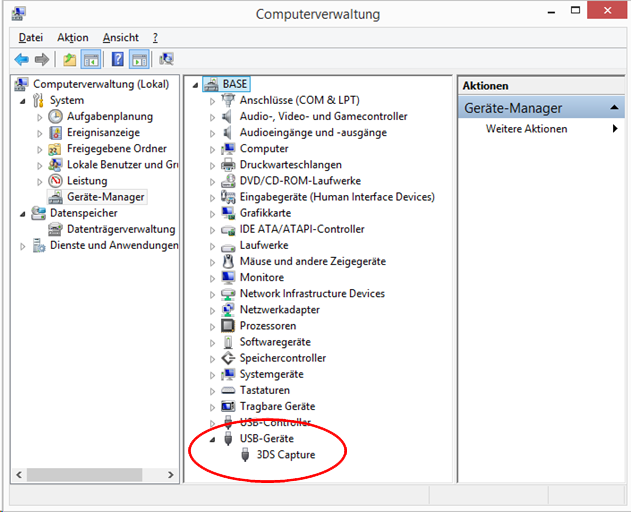Viewport: 631px width, 512px height.
Task: Collapse the BASE computer node
Action: point(196,85)
